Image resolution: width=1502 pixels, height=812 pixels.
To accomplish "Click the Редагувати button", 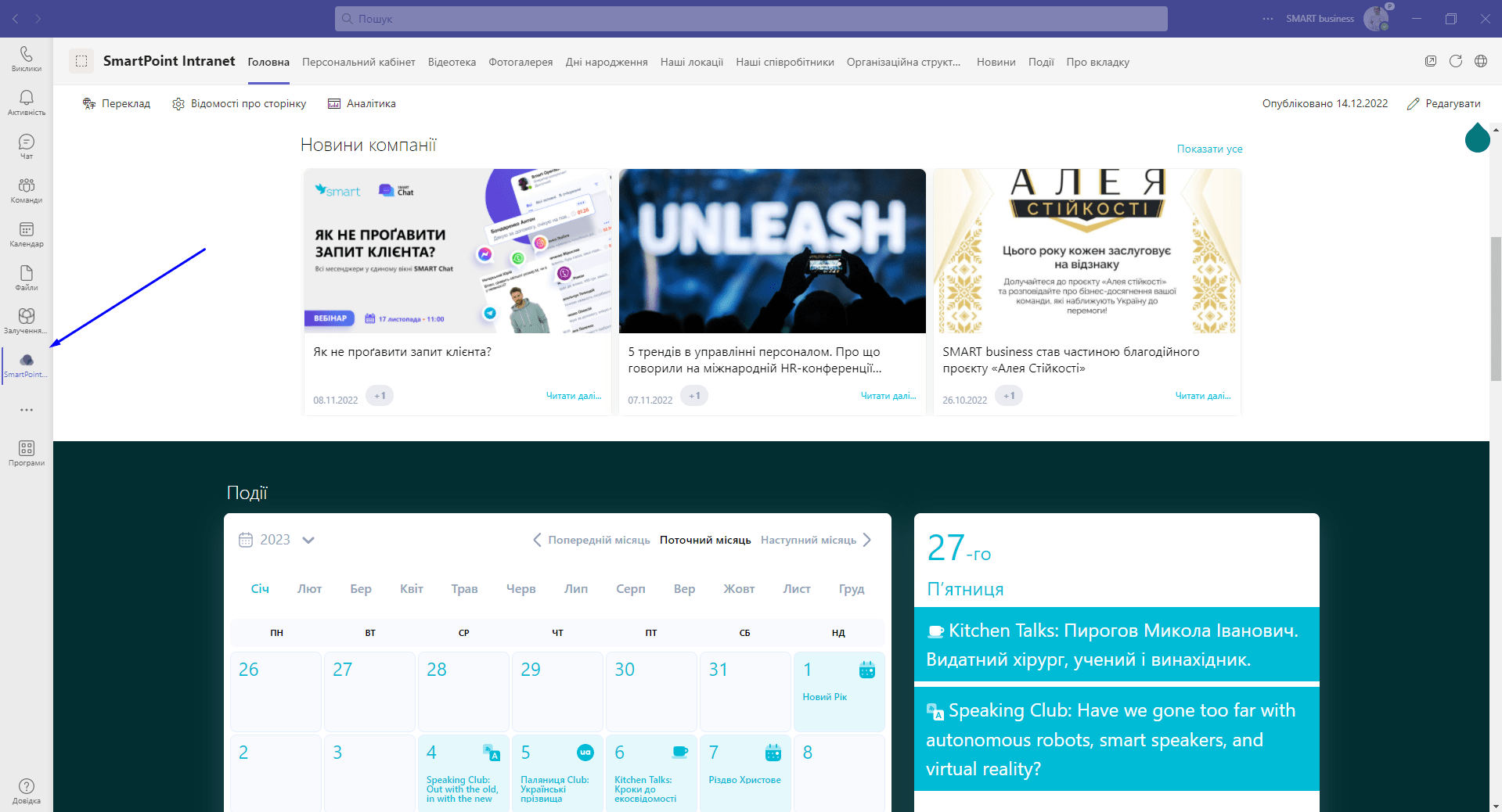I will point(1443,103).
